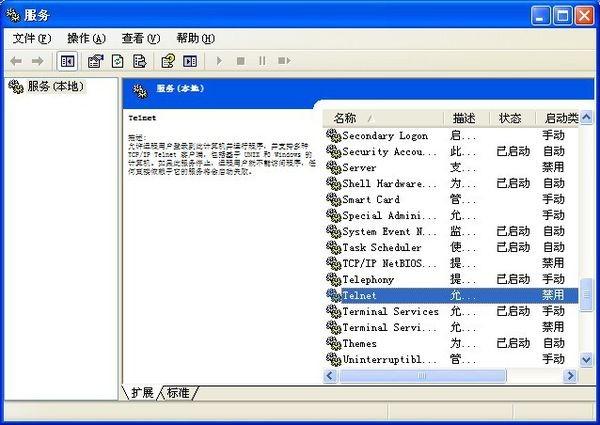Select the Smart Card service
600x425 pixels.
(x=452, y=199)
